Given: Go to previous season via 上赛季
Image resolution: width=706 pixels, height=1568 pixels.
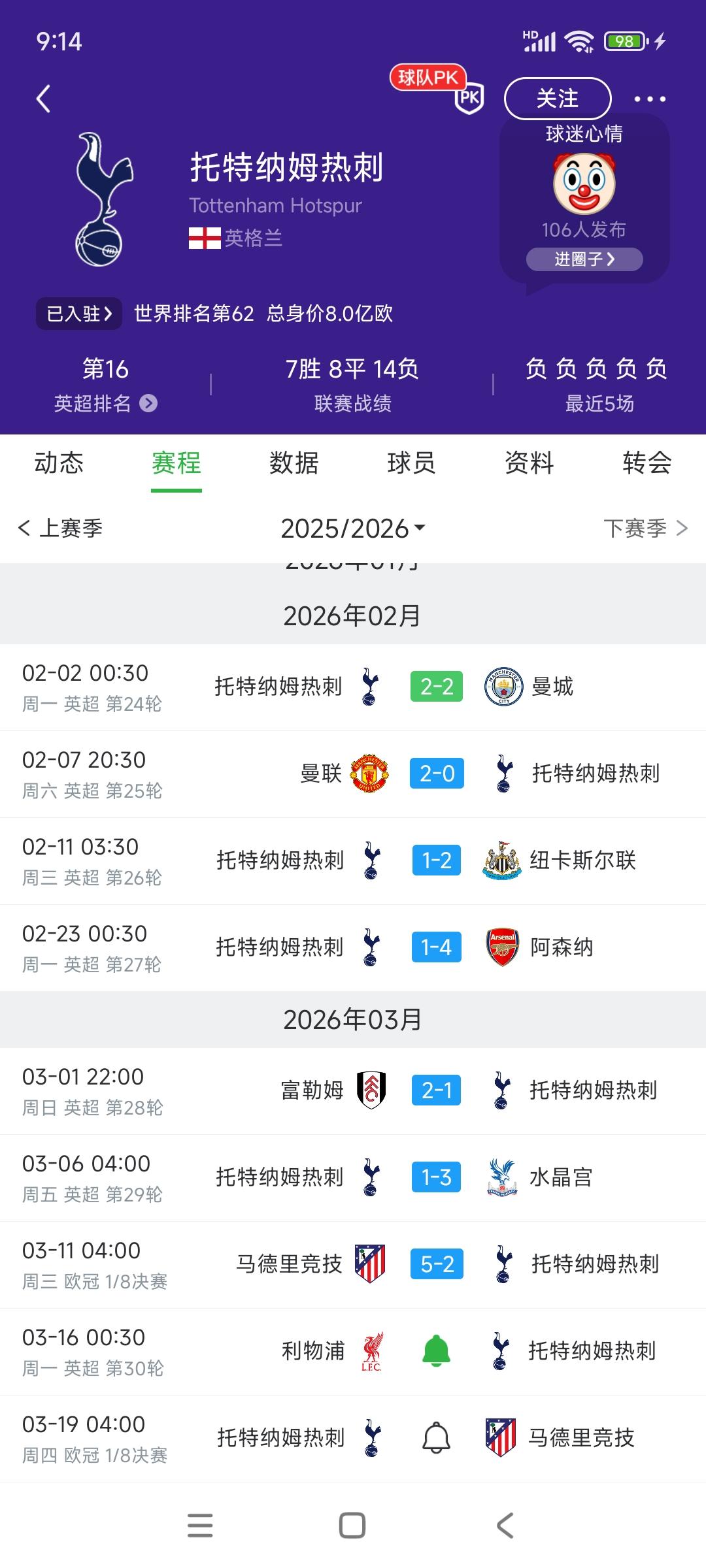Looking at the screenshot, I should point(60,528).
